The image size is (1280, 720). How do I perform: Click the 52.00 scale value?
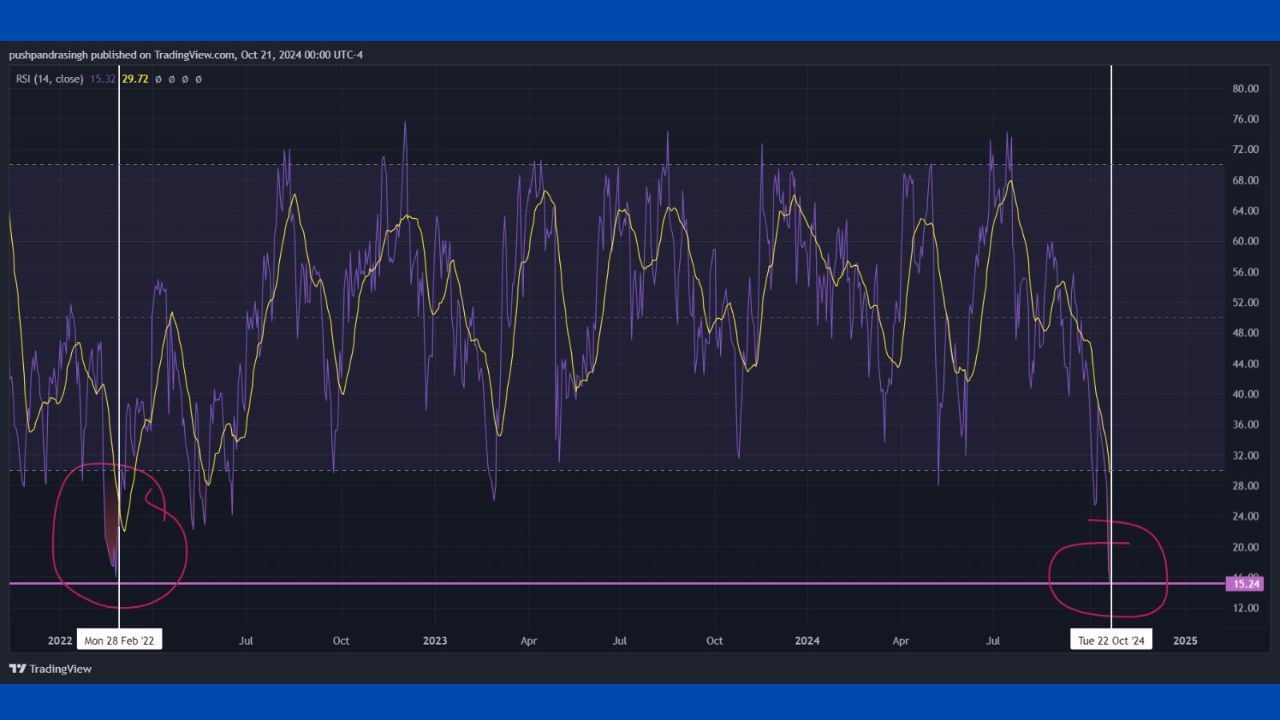[1245, 302]
